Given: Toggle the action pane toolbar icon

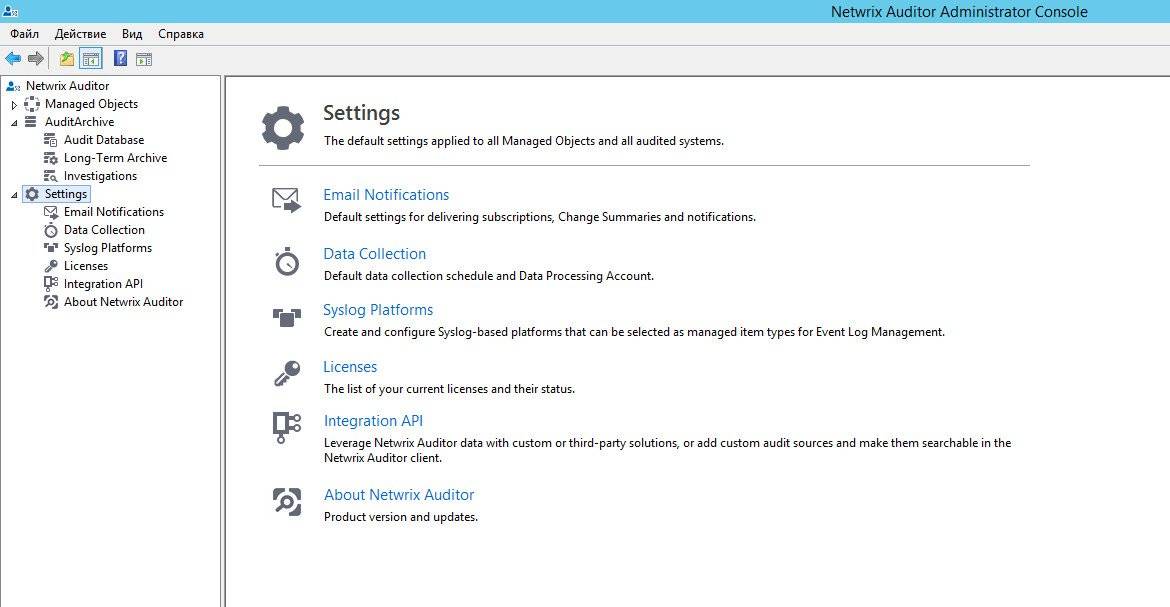Looking at the screenshot, I should tap(144, 59).
